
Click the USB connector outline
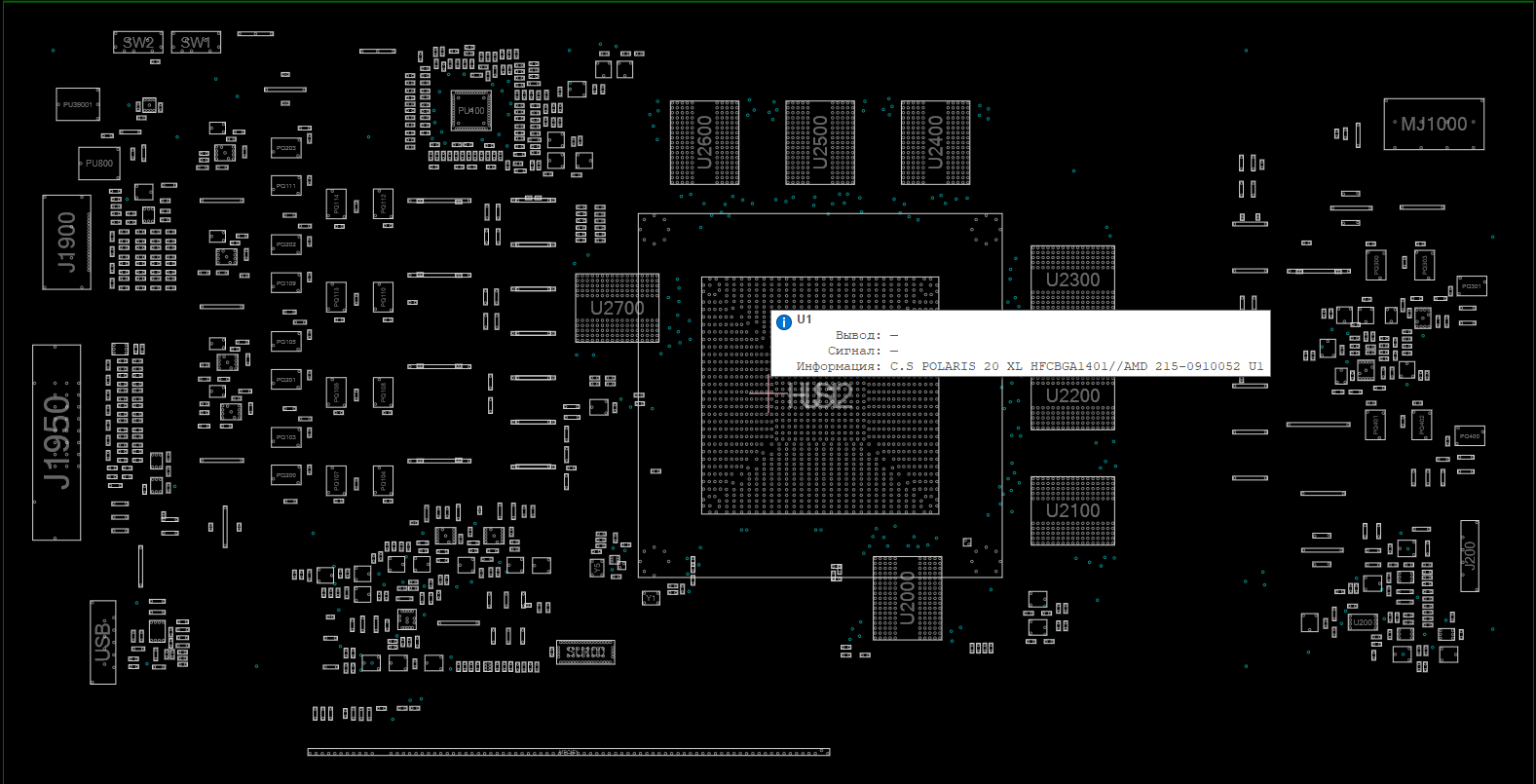(x=103, y=642)
